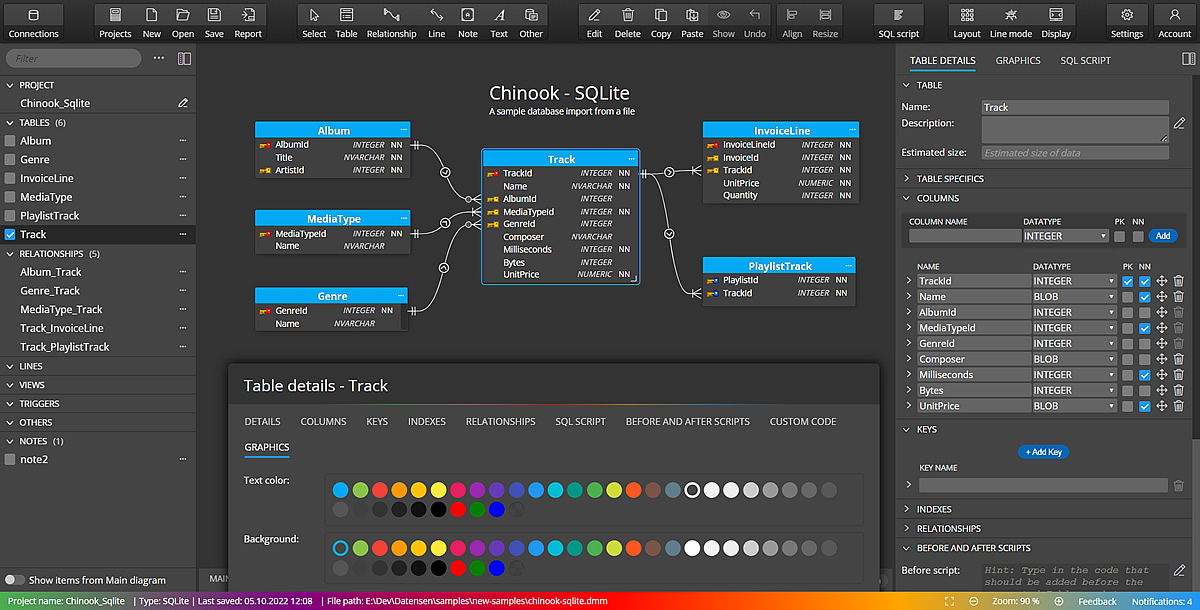The height and width of the screenshot is (610, 1200).
Task: Select the Relationship tool in the toolbar
Action: coord(391,22)
